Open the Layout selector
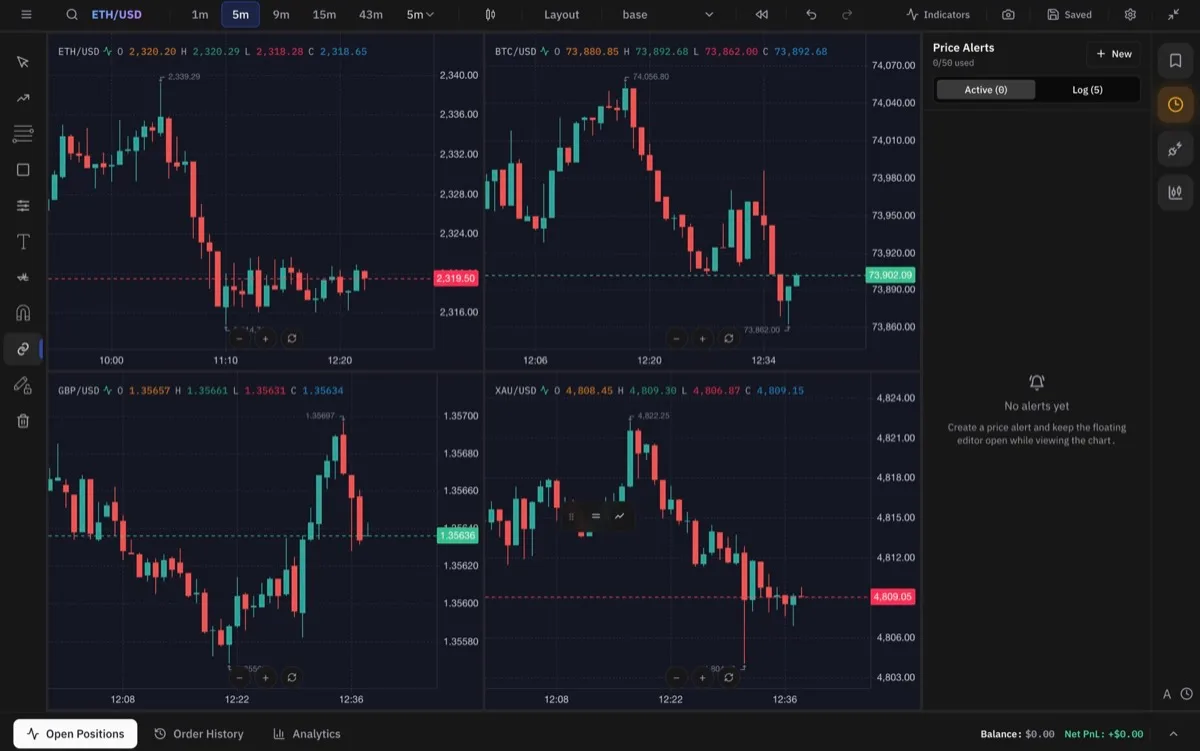 click(x=561, y=15)
